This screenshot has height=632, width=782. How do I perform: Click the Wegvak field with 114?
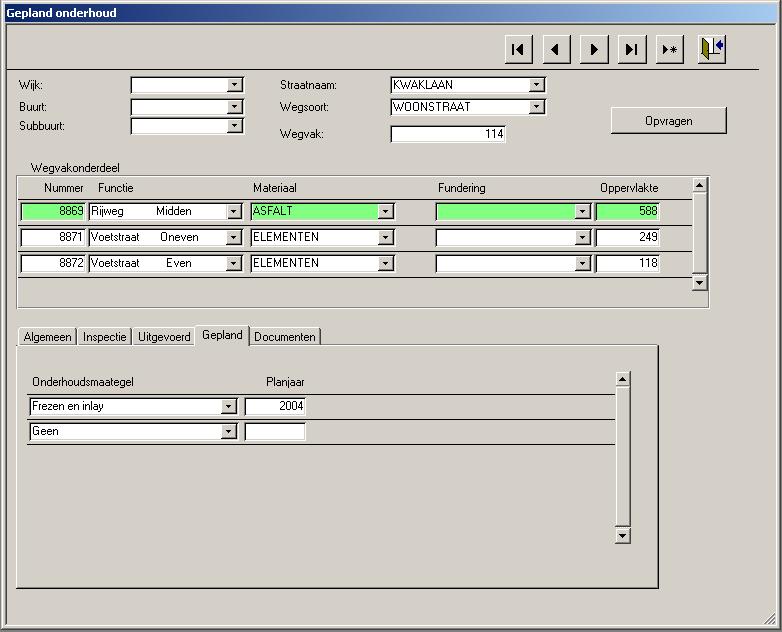(x=448, y=134)
